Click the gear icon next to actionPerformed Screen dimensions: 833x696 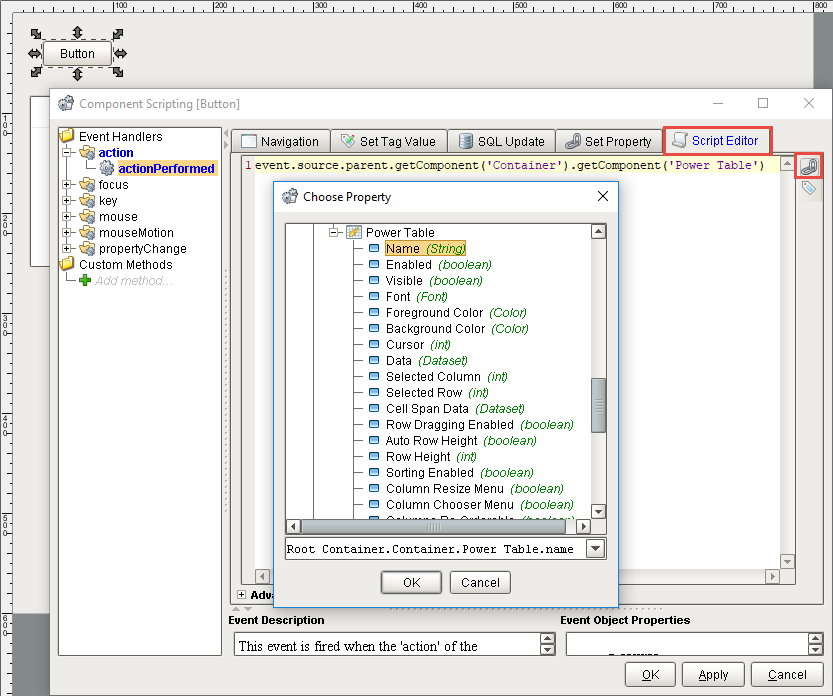[107, 168]
